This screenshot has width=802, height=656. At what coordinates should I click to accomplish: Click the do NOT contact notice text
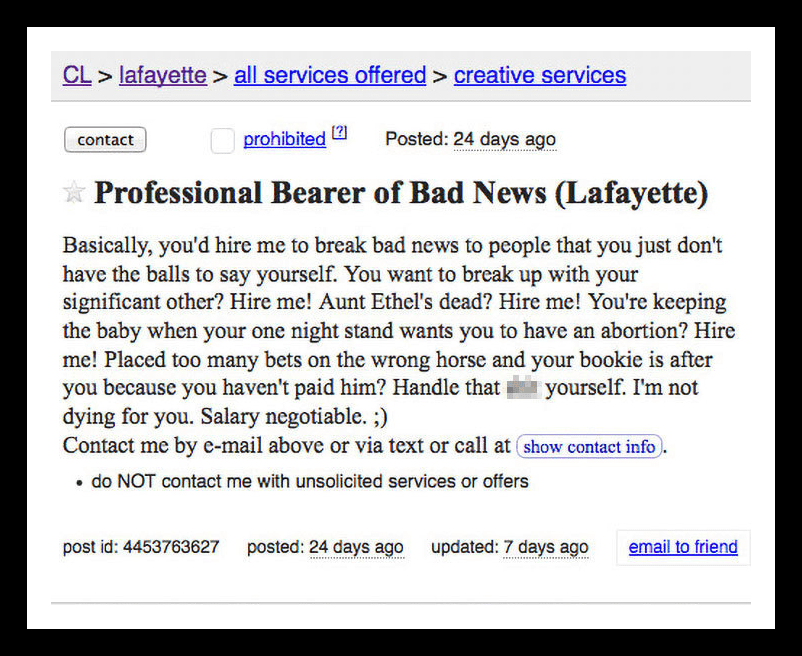coord(309,481)
